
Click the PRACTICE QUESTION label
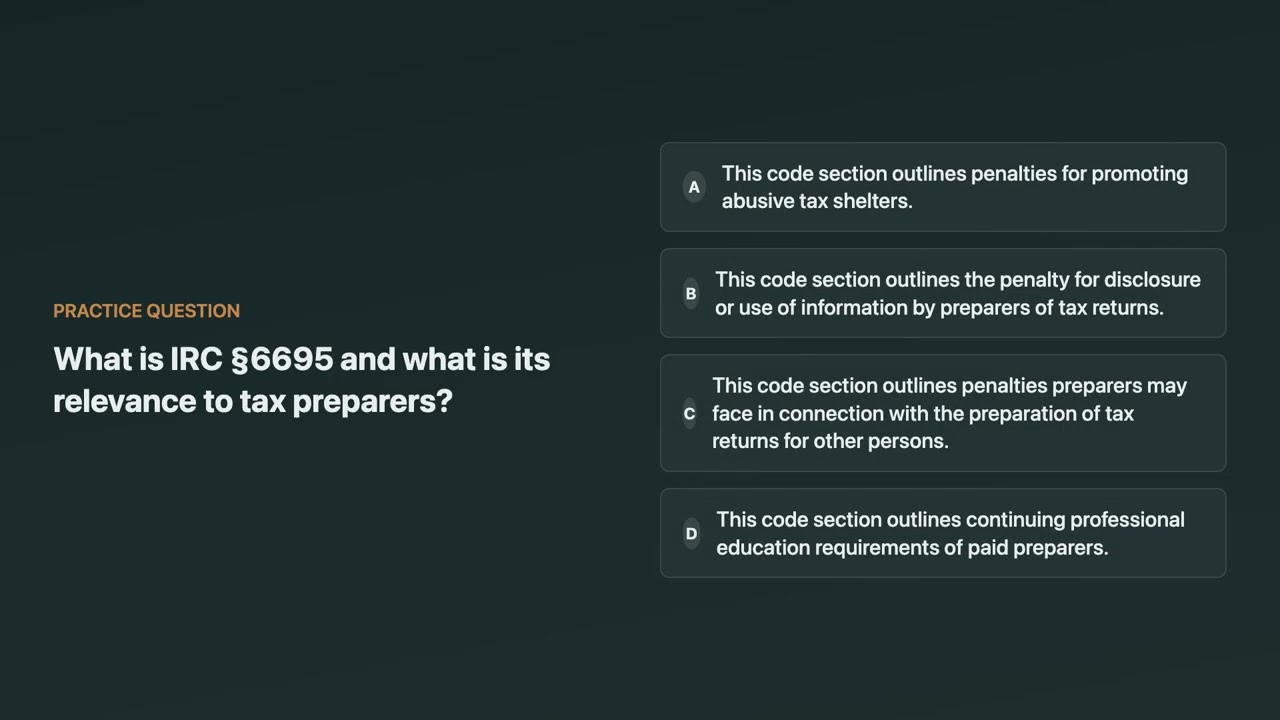146,311
